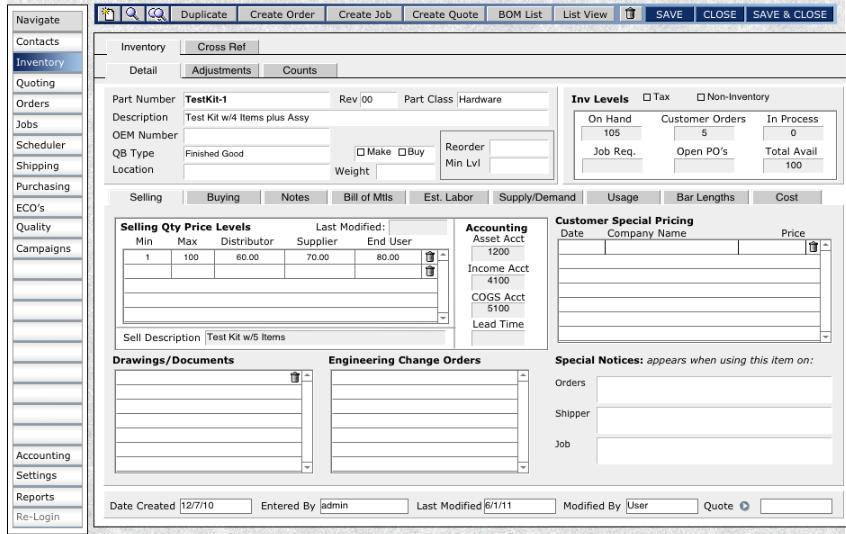Click the single magnifier find icon

(x=132, y=14)
